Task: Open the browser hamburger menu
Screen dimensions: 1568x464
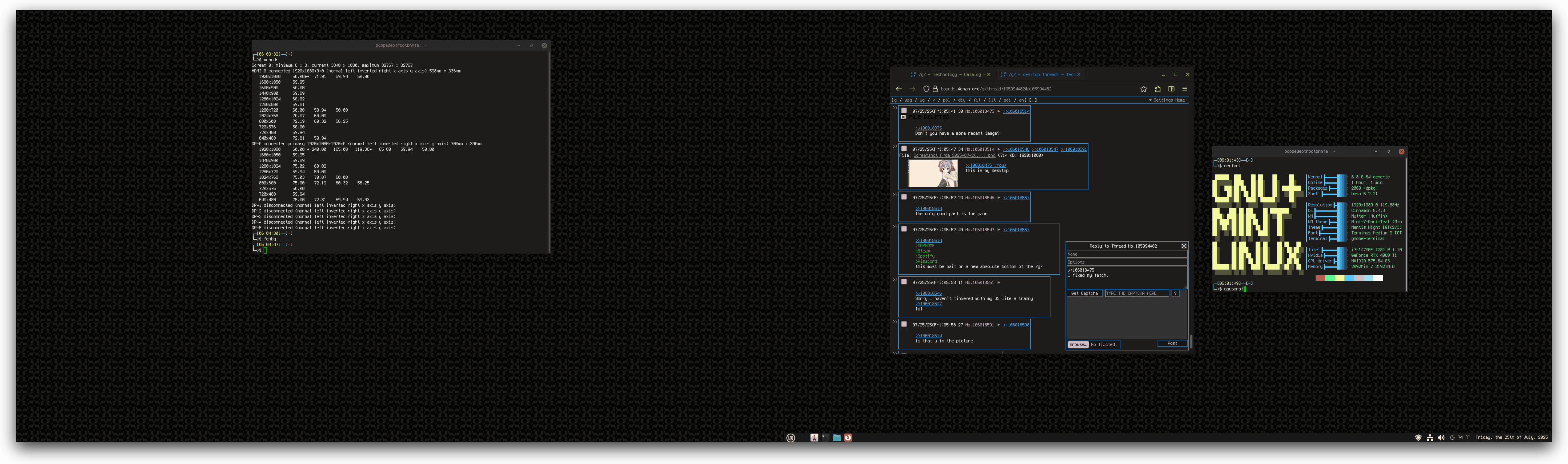Action: point(1184,89)
